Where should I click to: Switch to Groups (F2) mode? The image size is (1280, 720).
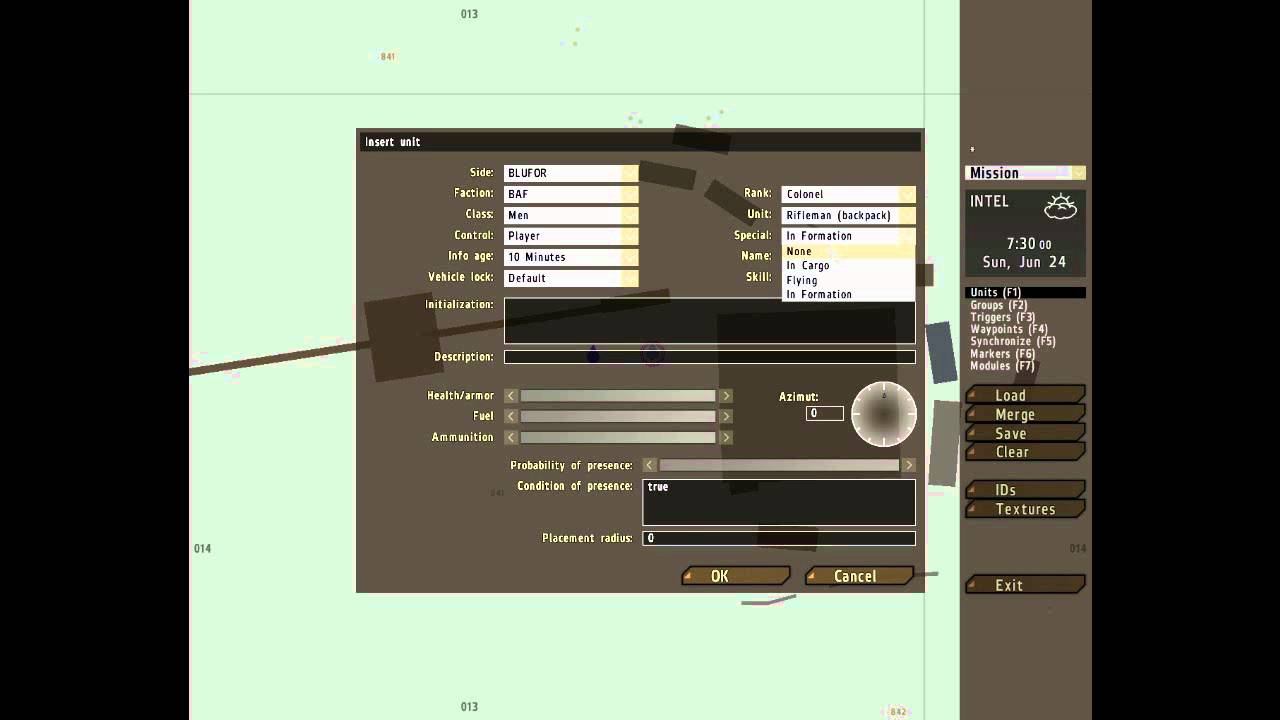[999, 305]
